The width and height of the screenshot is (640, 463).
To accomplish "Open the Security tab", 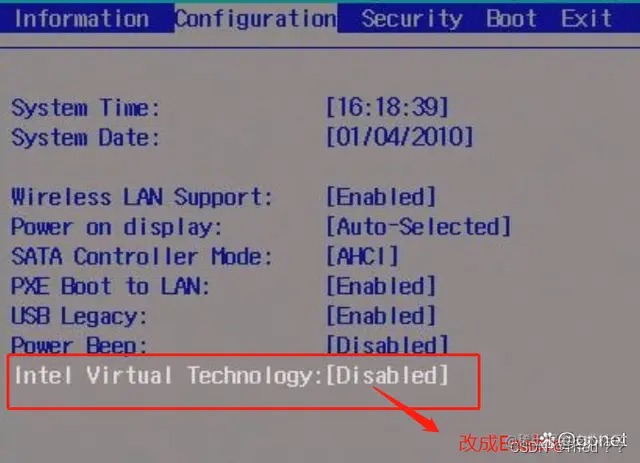I will (x=411, y=19).
